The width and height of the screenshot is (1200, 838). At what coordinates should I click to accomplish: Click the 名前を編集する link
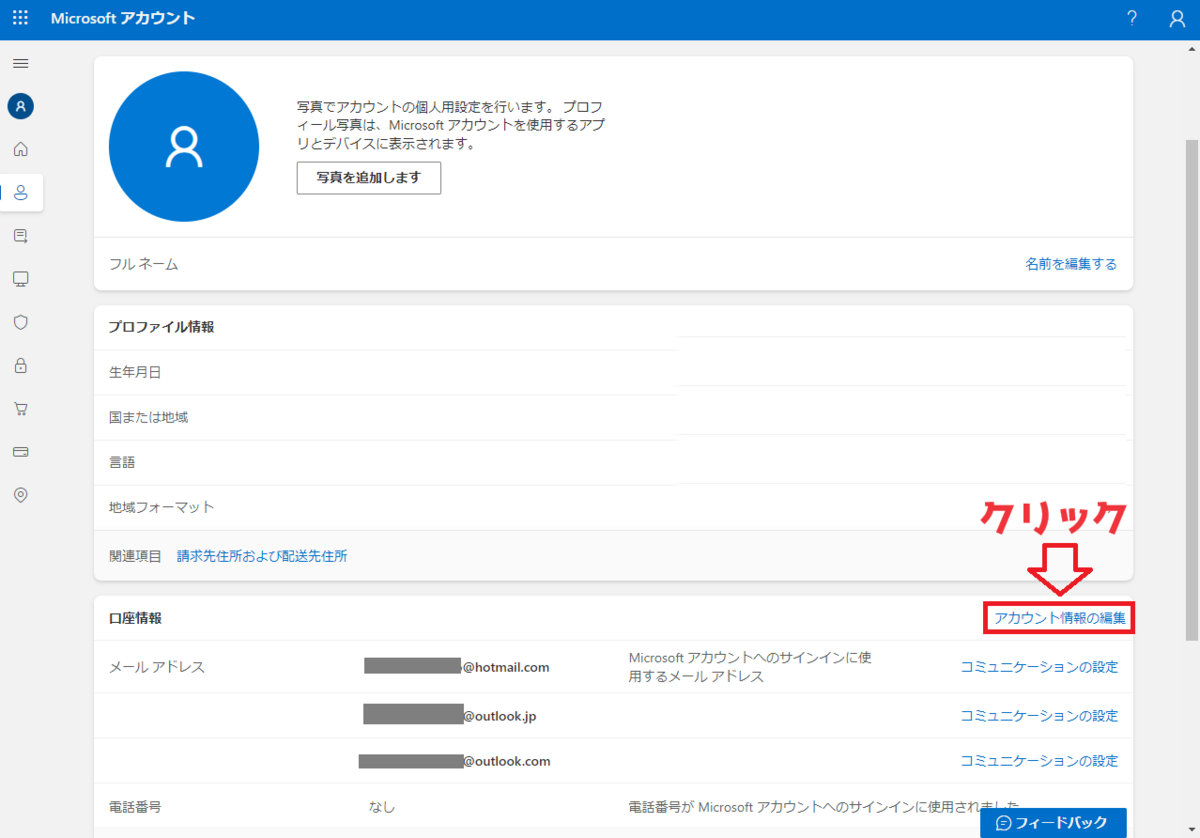(x=1071, y=264)
